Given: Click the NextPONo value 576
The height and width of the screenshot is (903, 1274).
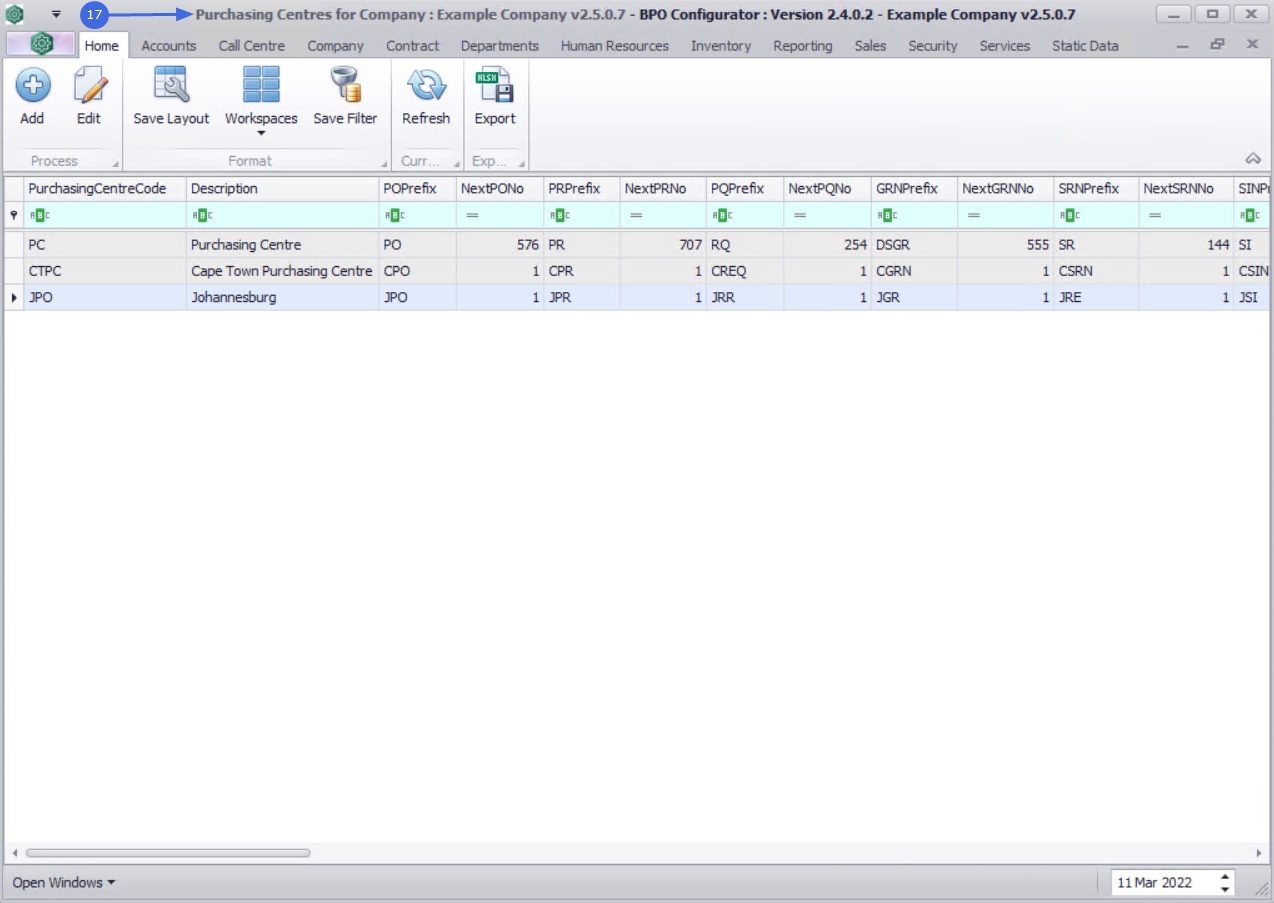Looking at the screenshot, I should click(500, 245).
